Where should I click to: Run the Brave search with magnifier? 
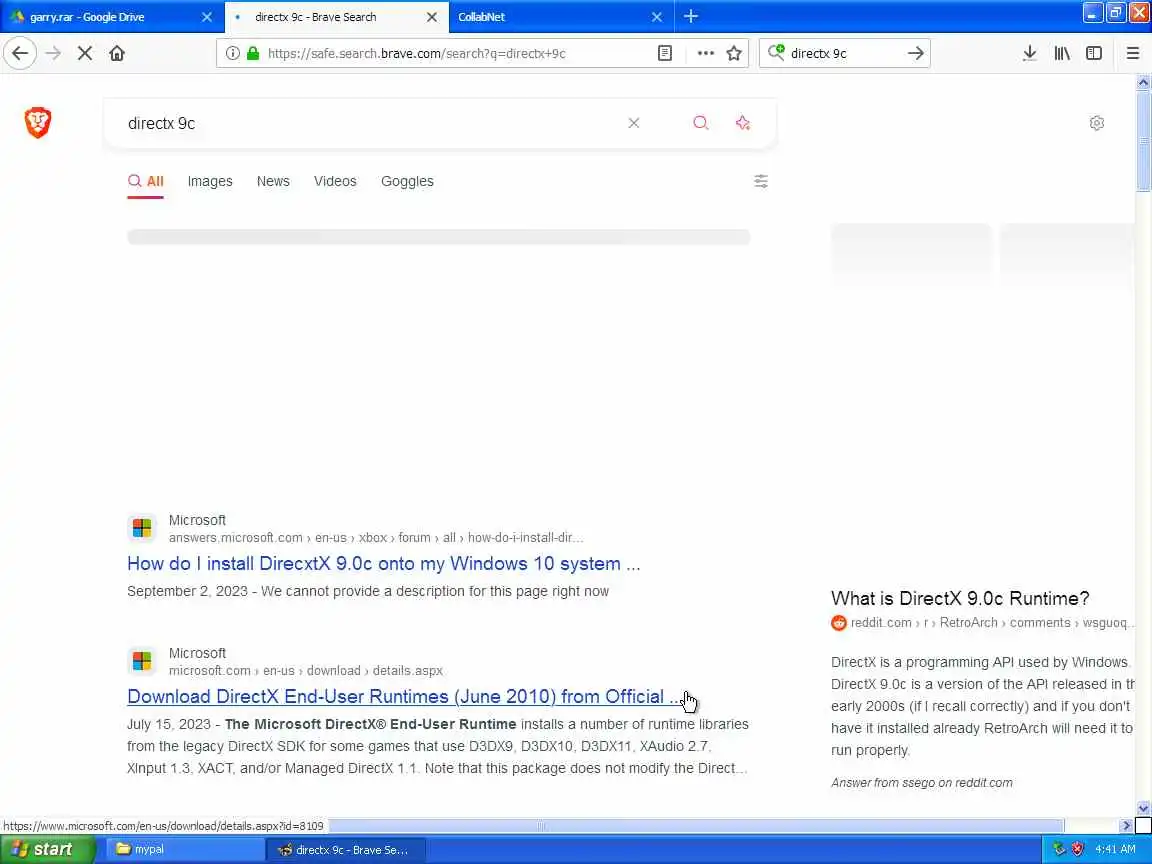tap(701, 123)
